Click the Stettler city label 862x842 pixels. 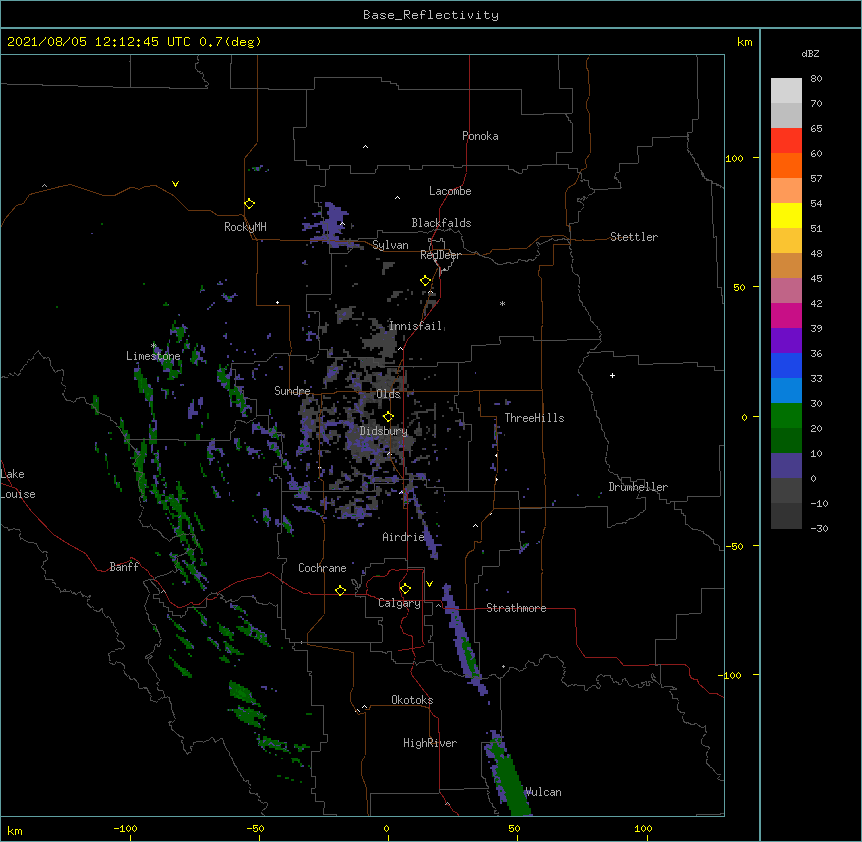tap(634, 237)
